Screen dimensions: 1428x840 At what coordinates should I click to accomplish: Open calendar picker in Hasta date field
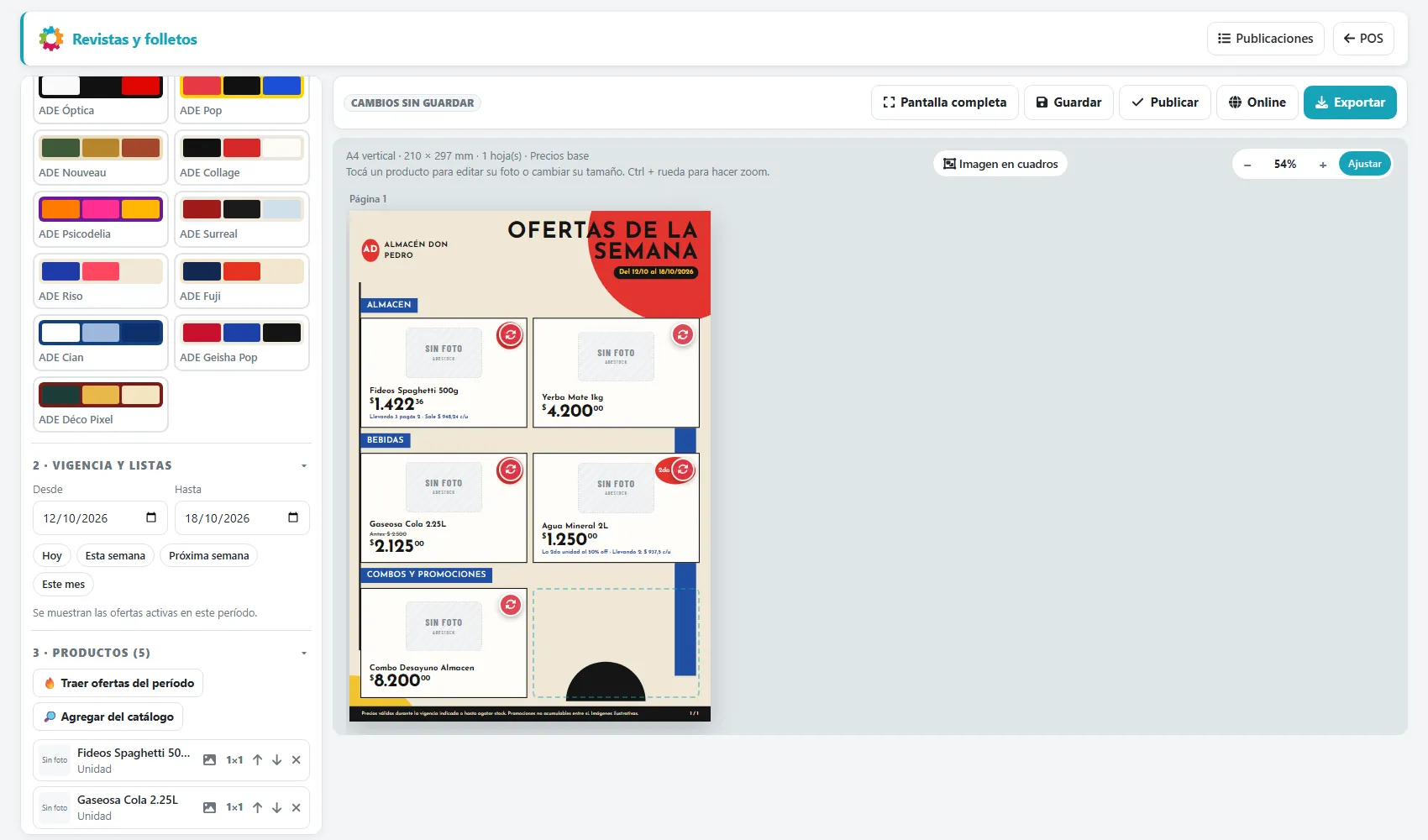pos(293,517)
